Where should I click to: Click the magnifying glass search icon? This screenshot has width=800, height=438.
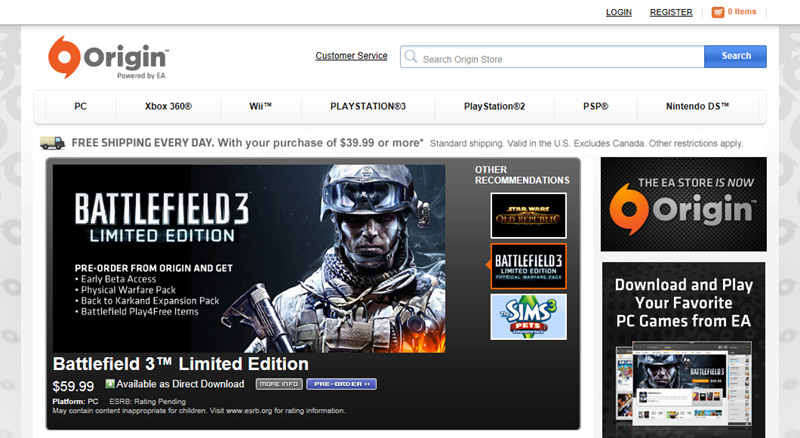411,57
